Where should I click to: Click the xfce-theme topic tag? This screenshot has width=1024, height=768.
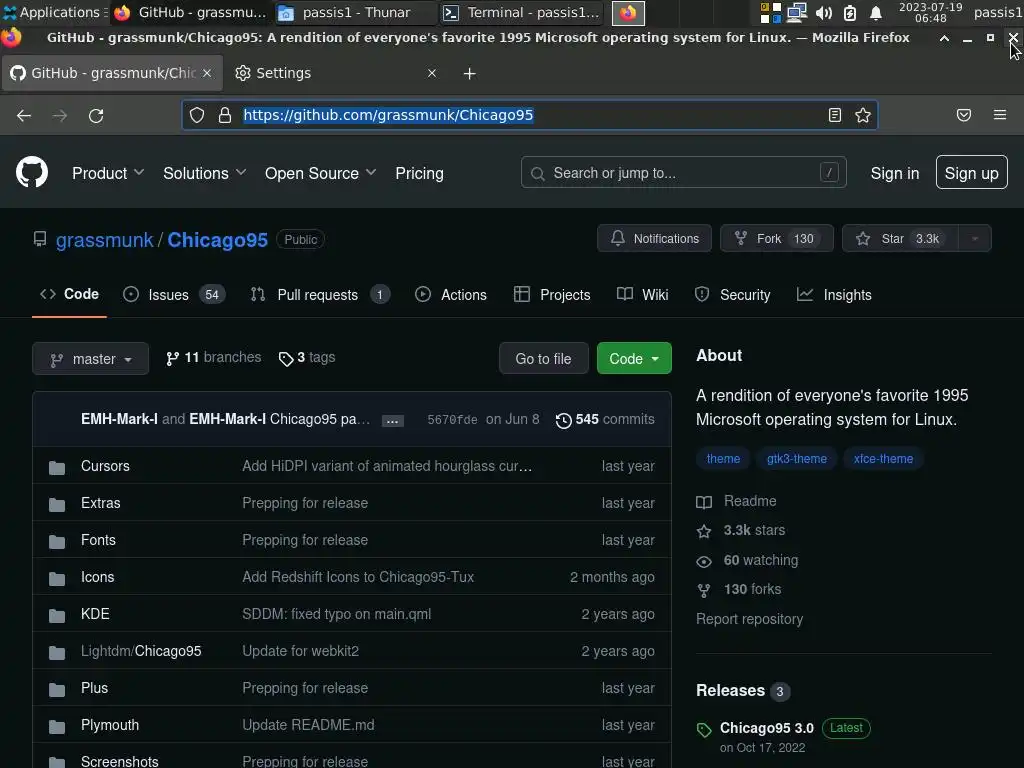[883, 458]
